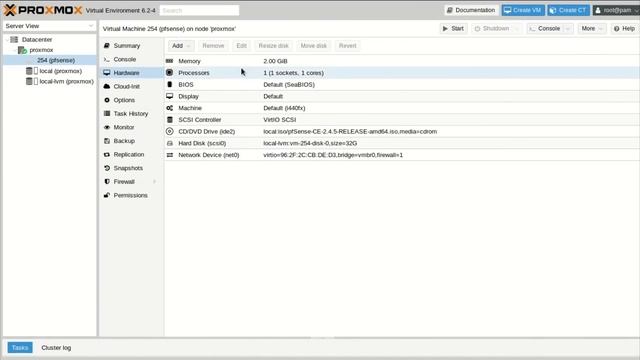Click the Edit hardware button
640x360 pixels.
coord(241,46)
